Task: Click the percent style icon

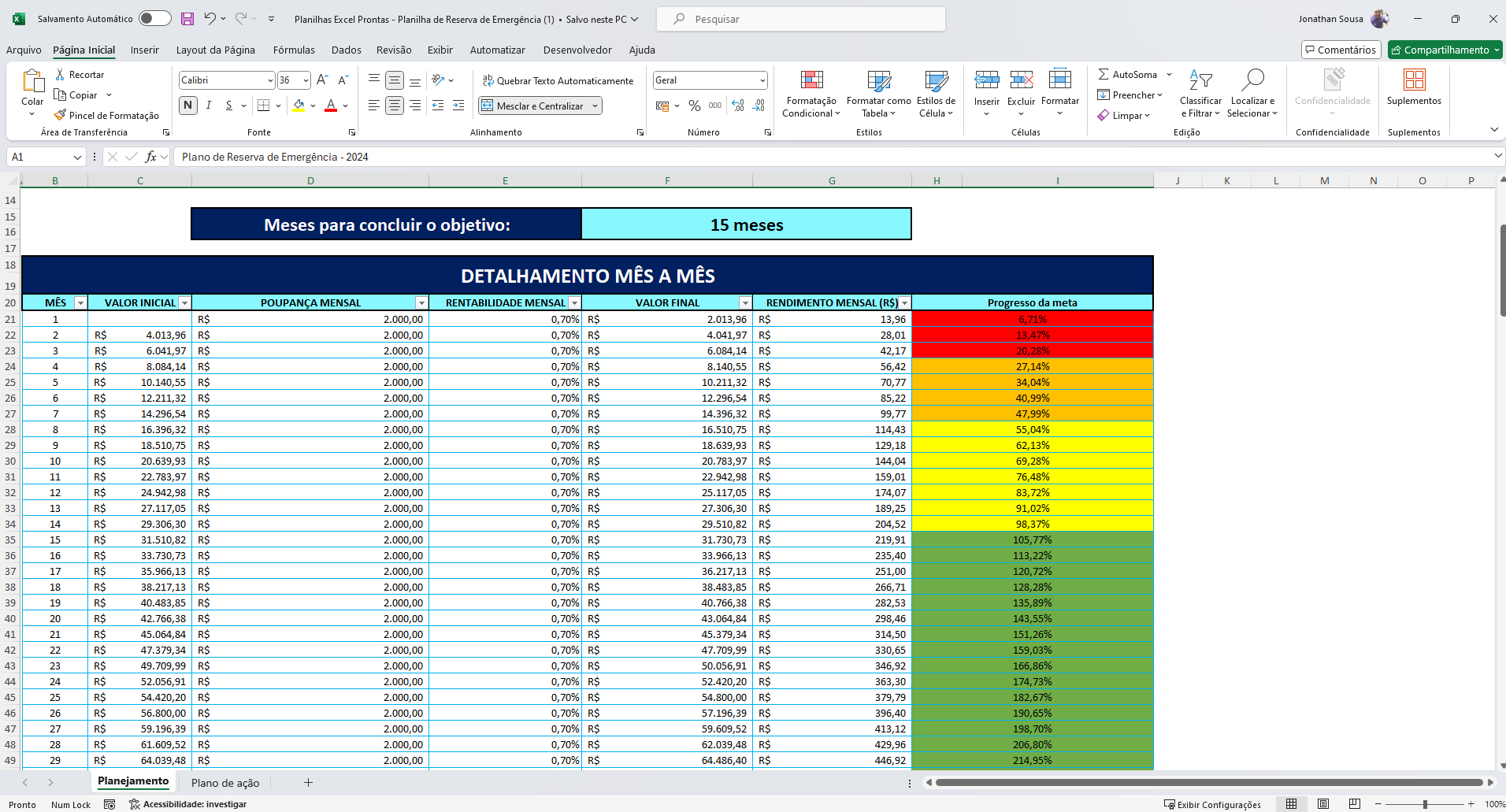Action: pos(694,106)
